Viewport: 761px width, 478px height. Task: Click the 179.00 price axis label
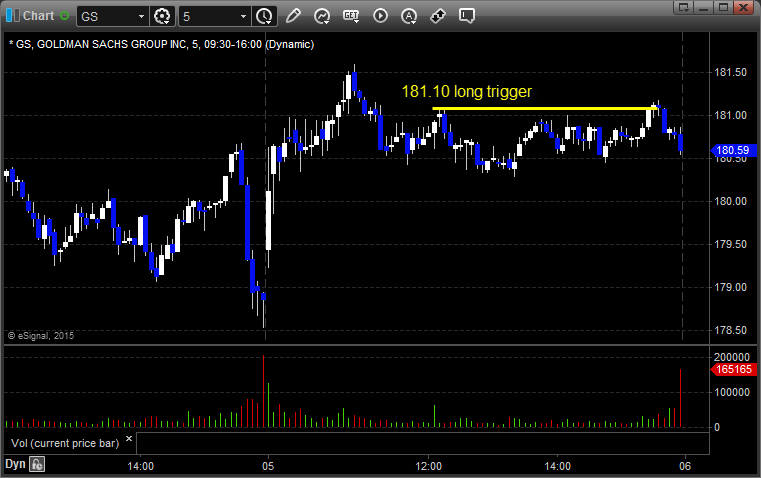[730, 287]
